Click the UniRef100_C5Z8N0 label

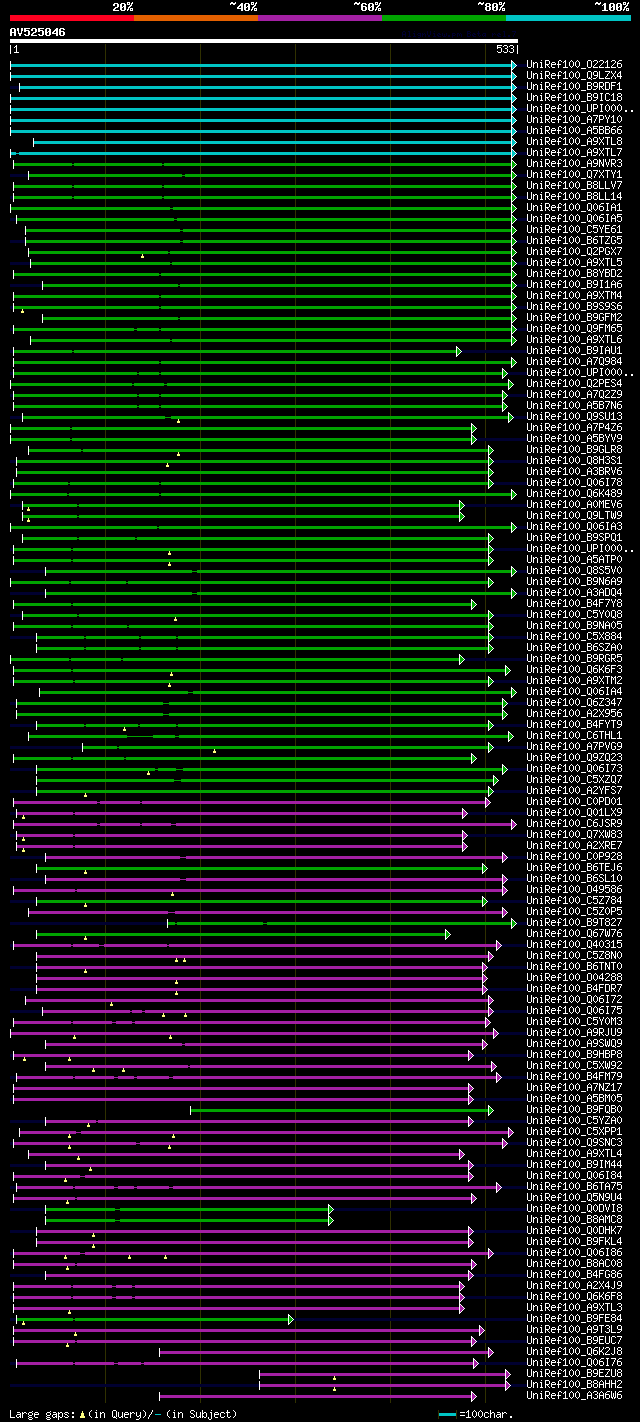pyautogui.click(x=574, y=955)
